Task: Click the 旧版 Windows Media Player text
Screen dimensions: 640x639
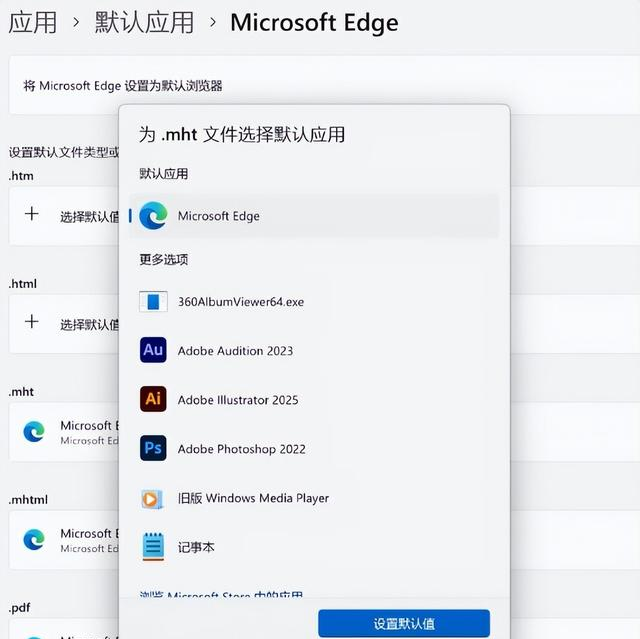Action: (x=253, y=498)
